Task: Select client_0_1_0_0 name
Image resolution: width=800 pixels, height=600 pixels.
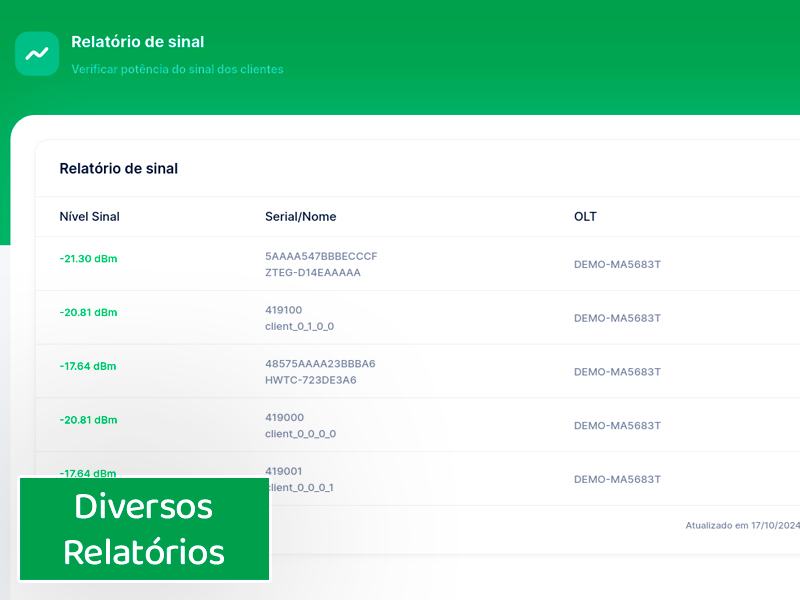Action: (299, 326)
